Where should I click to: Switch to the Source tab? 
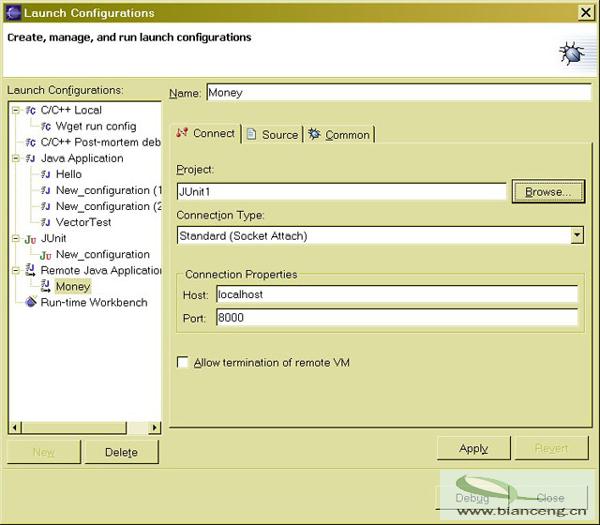(x=272, y=134)
